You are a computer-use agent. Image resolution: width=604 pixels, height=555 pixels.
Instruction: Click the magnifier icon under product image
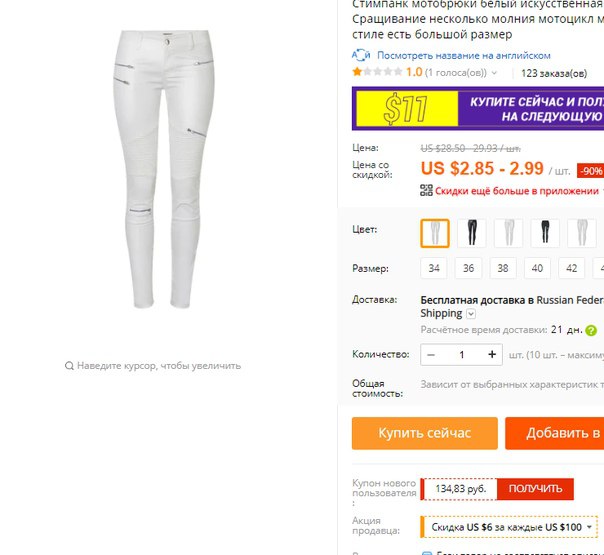pos(69,366)
